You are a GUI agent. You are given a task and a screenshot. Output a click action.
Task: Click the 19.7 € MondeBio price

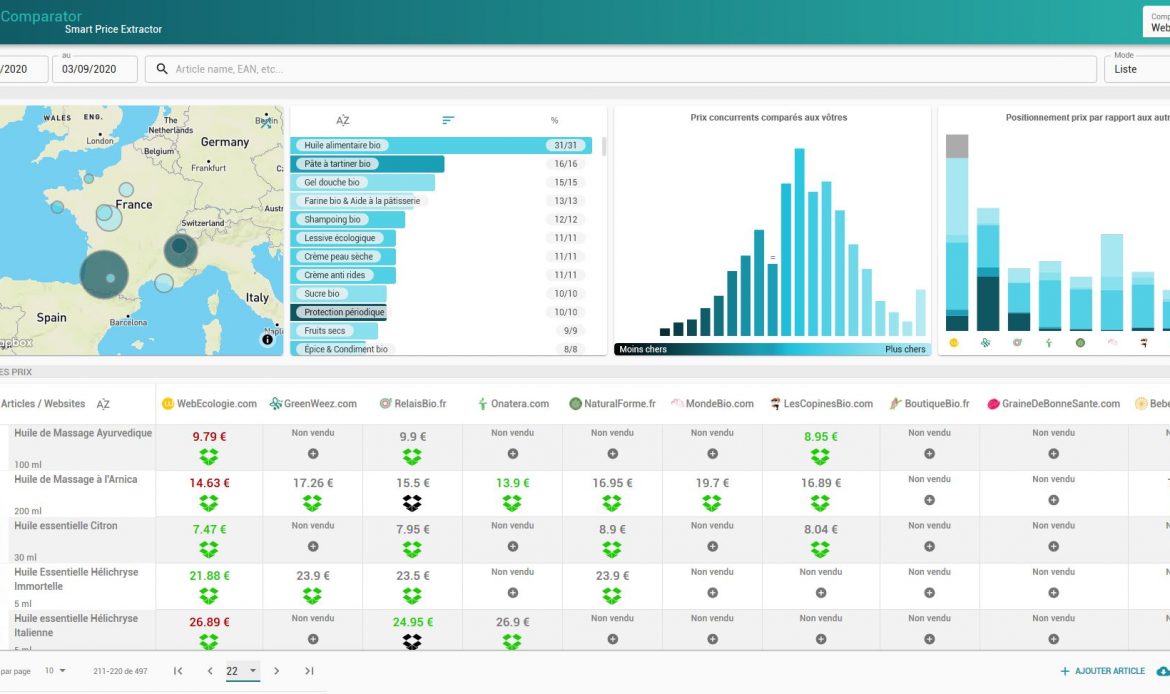click(x=713, y=483)
